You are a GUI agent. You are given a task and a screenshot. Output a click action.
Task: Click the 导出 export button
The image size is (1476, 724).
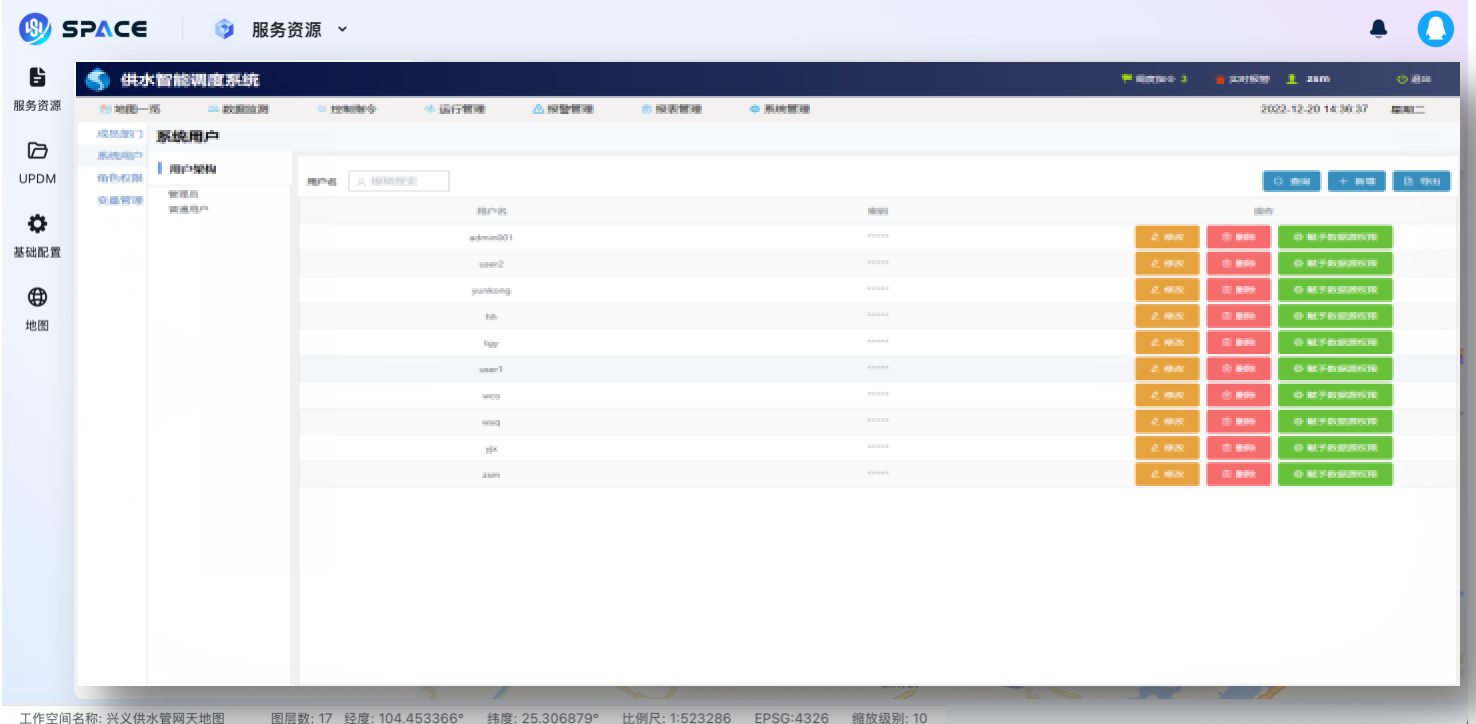coord(1421,181)
